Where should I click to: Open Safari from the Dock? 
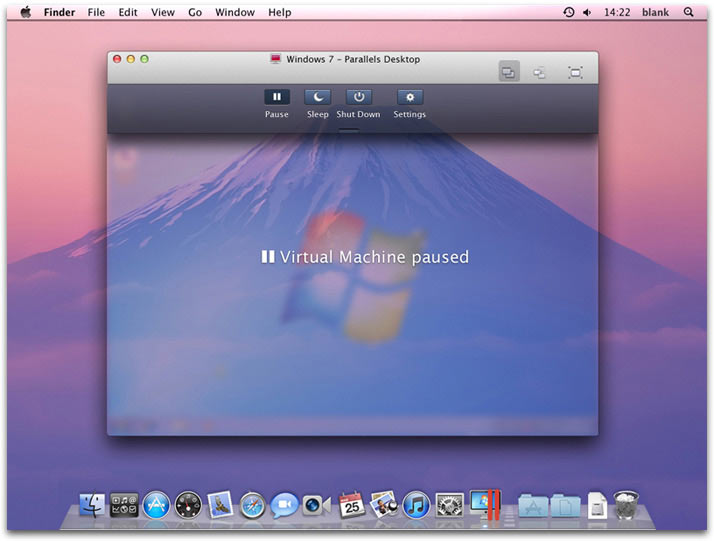[253, 505]
